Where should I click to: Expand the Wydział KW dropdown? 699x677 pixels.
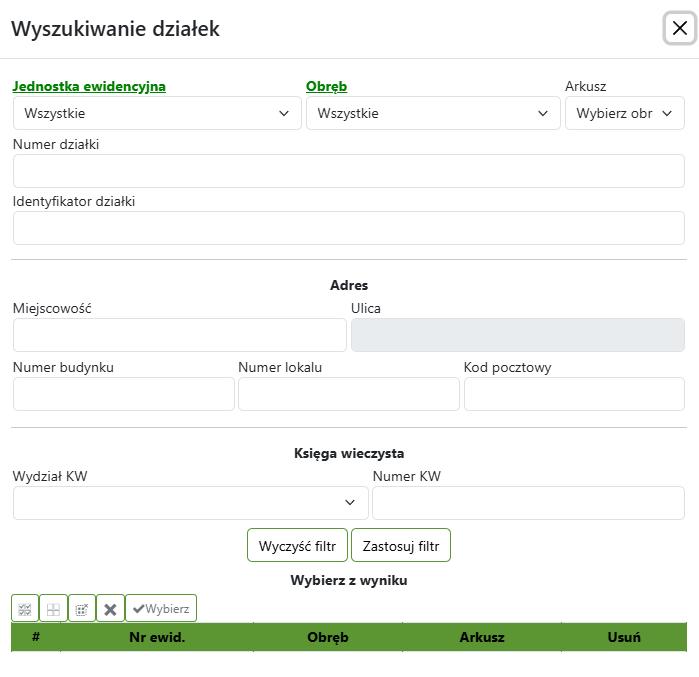[x=190, y=502]
